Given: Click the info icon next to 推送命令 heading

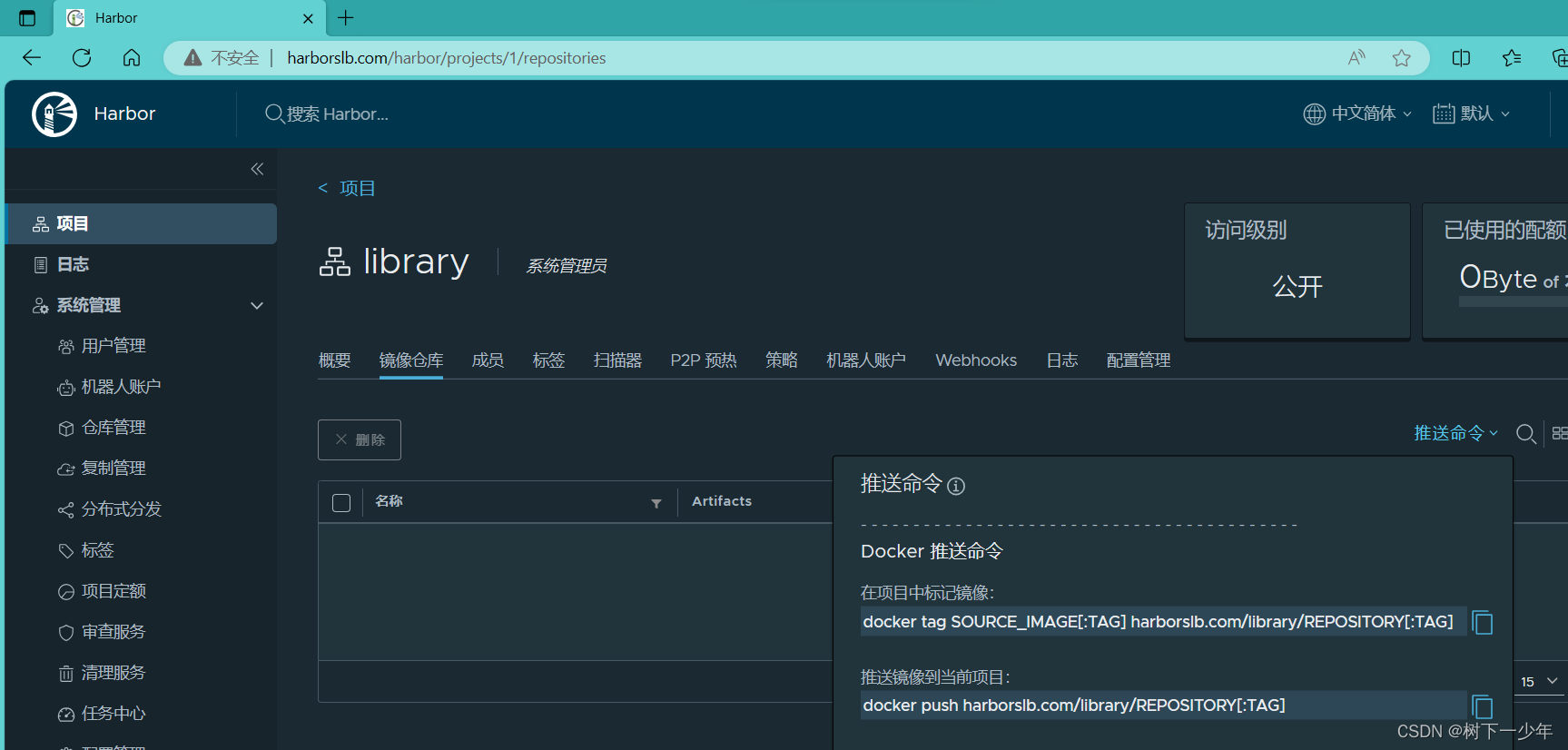Looking at the screenshot, I should (956, 486).
